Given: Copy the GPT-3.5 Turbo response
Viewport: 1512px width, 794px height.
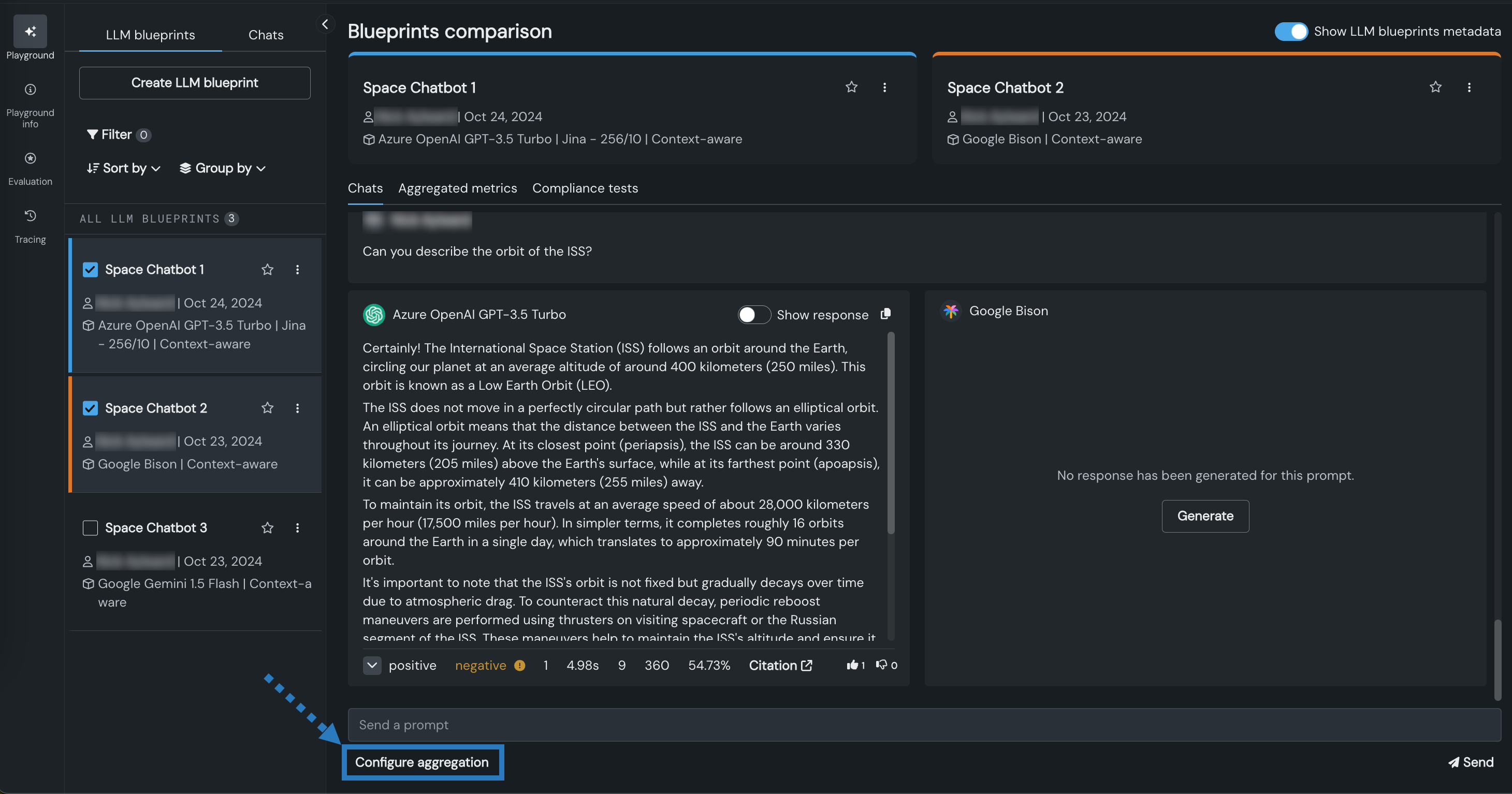Looking at the screenshot, I should pos(886,314).
